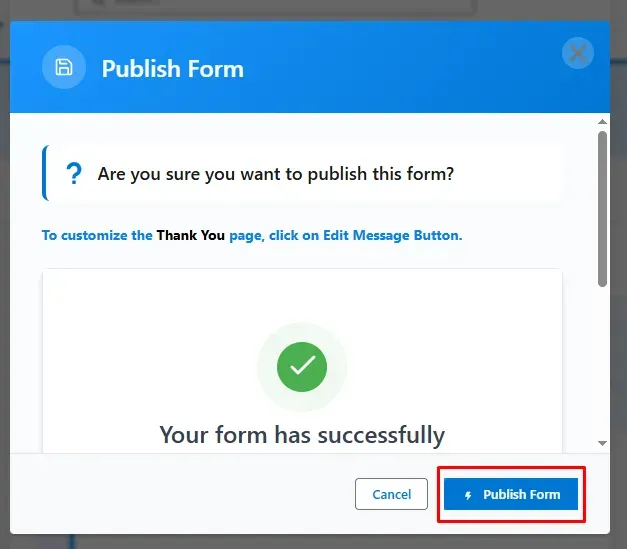This screenshot has width=627, height=549.
Task: Confirm with the Publish Form button
Action: click(511, 494)
